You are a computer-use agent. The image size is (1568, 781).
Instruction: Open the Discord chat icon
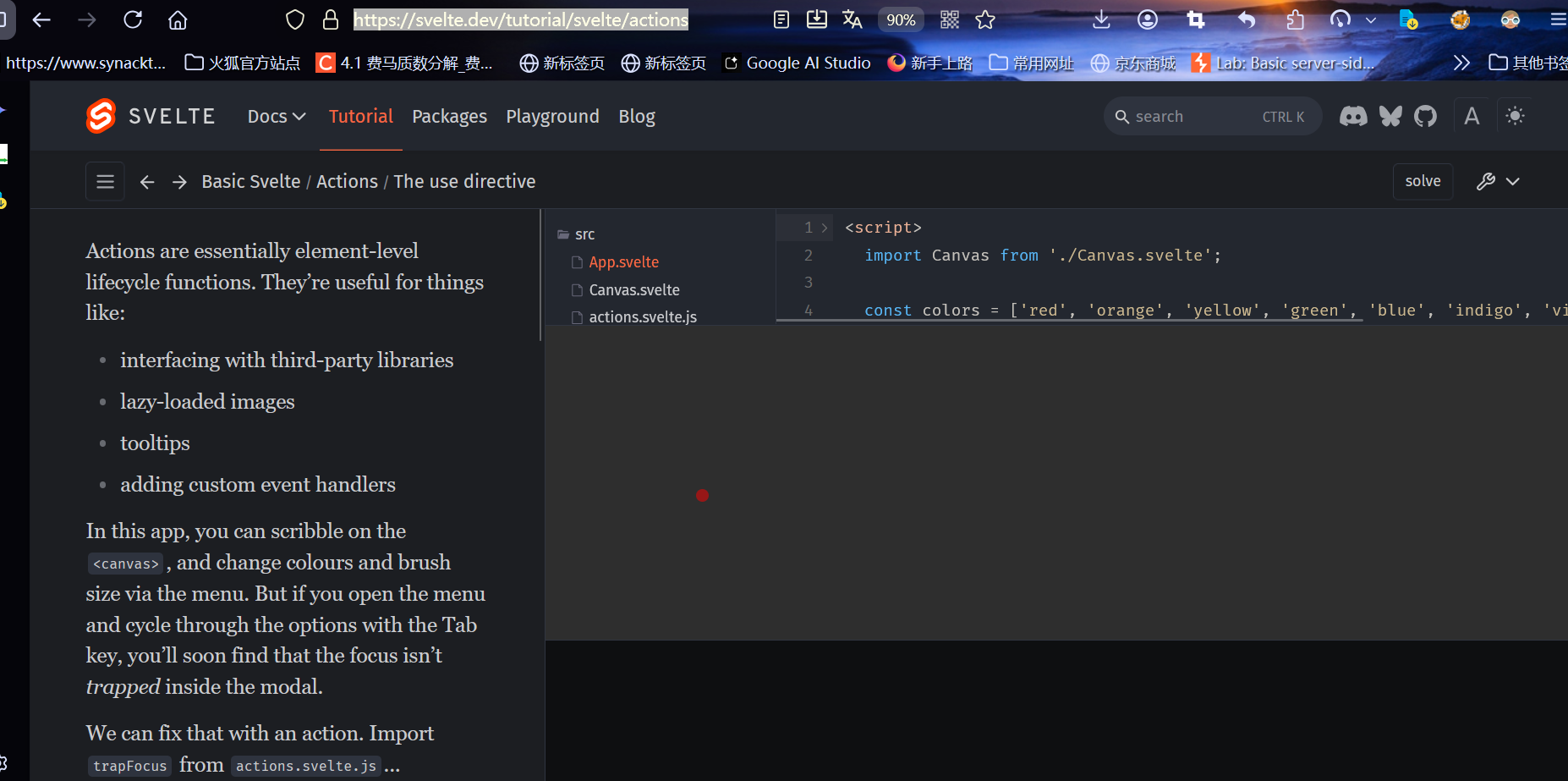click(x=1353, y=117)
